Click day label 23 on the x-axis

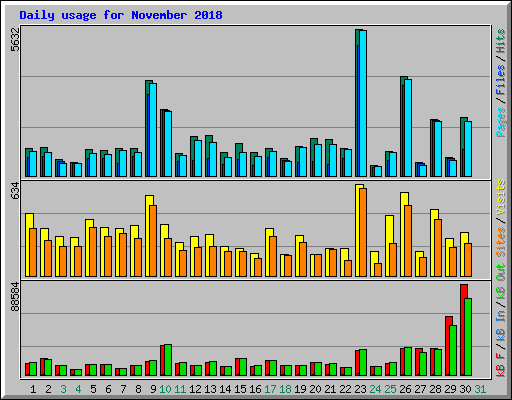(360, 389)
